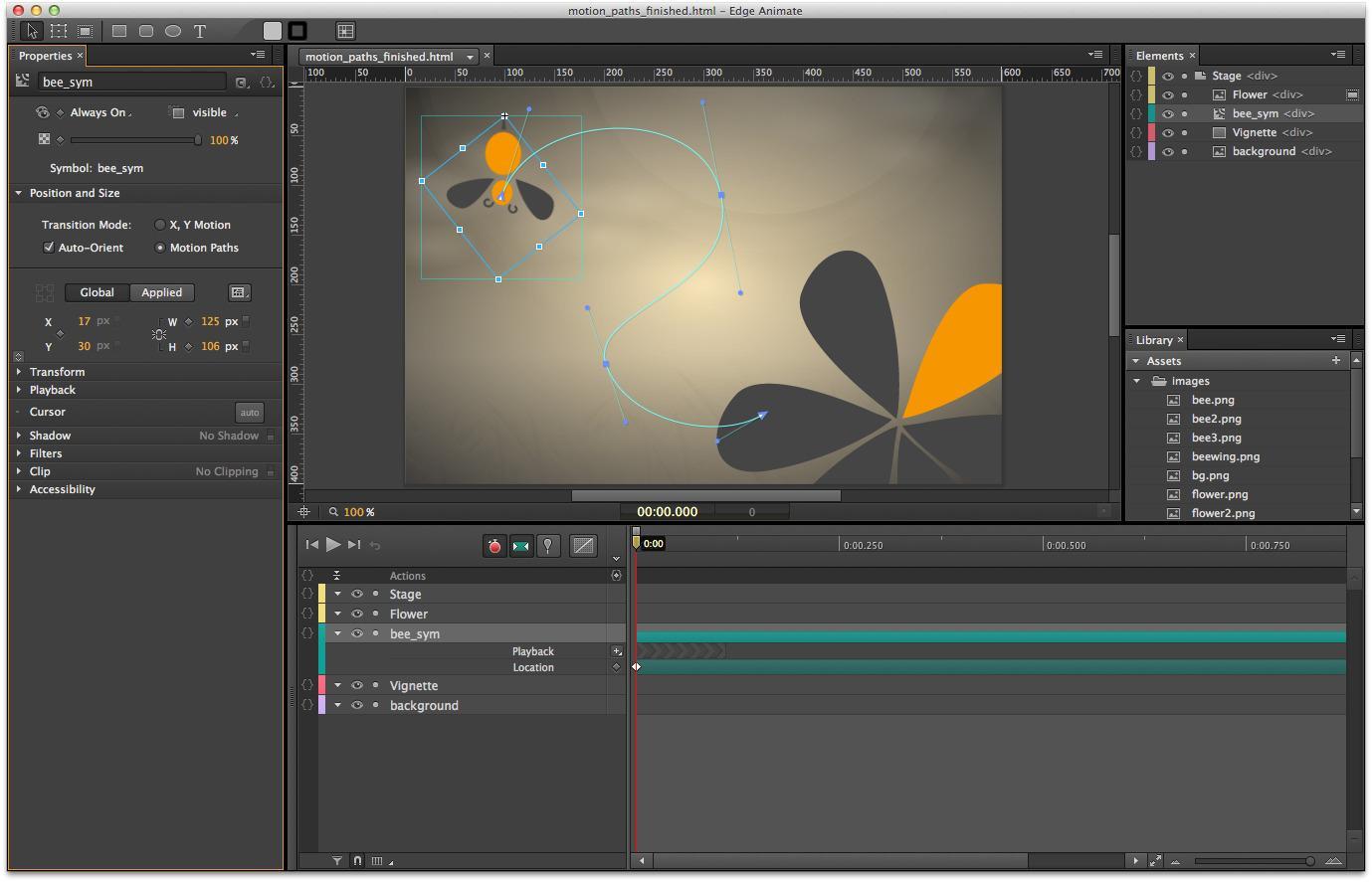The image size is (1372, 882).
Task: Select the Rectangle tool
Action: click(118, 31)
